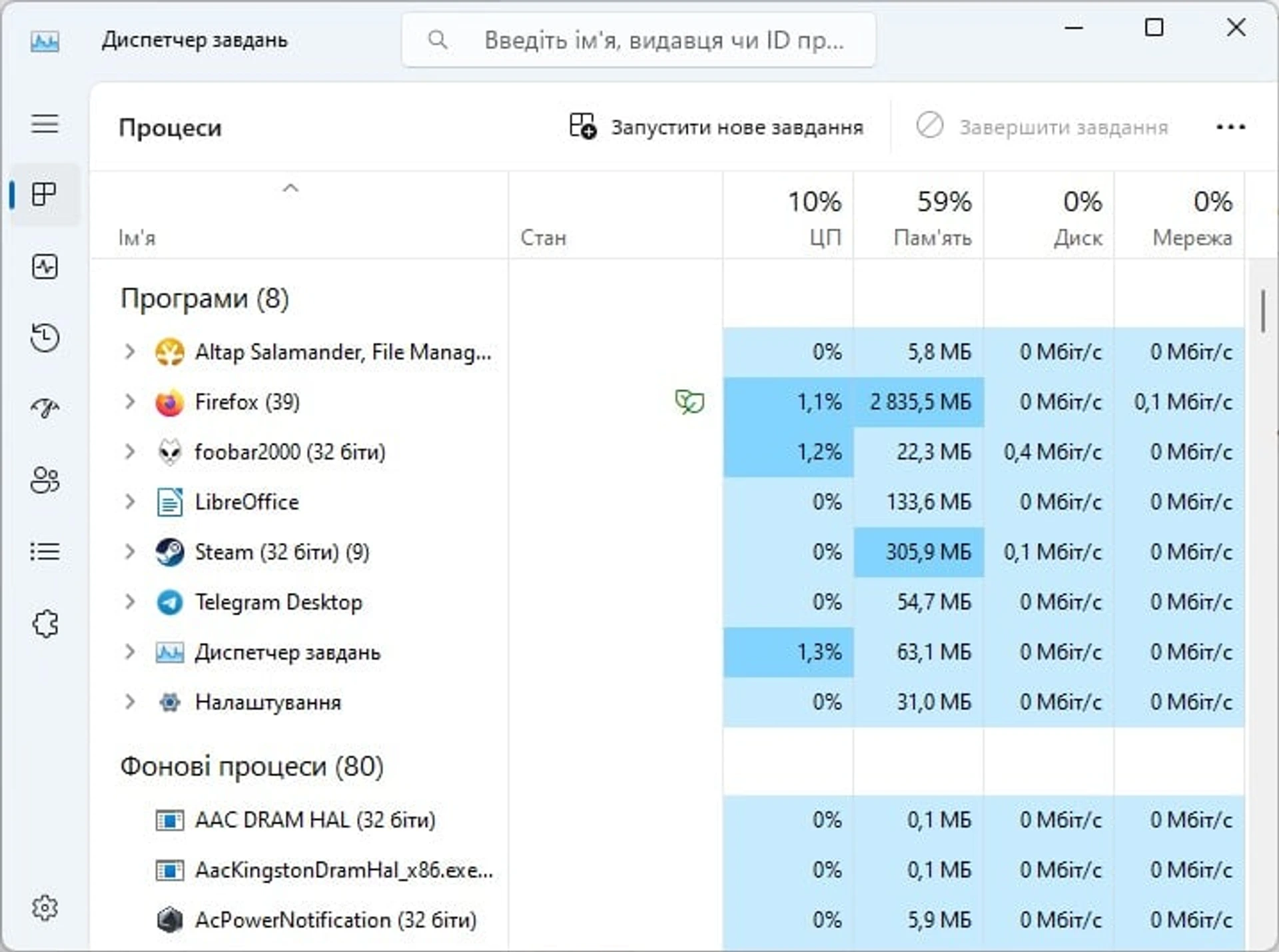The height and width of the screenshot is (952, 1279).
Task: Select the Фонові процеси (80) group heading
Action: click(x=252, y=766)
